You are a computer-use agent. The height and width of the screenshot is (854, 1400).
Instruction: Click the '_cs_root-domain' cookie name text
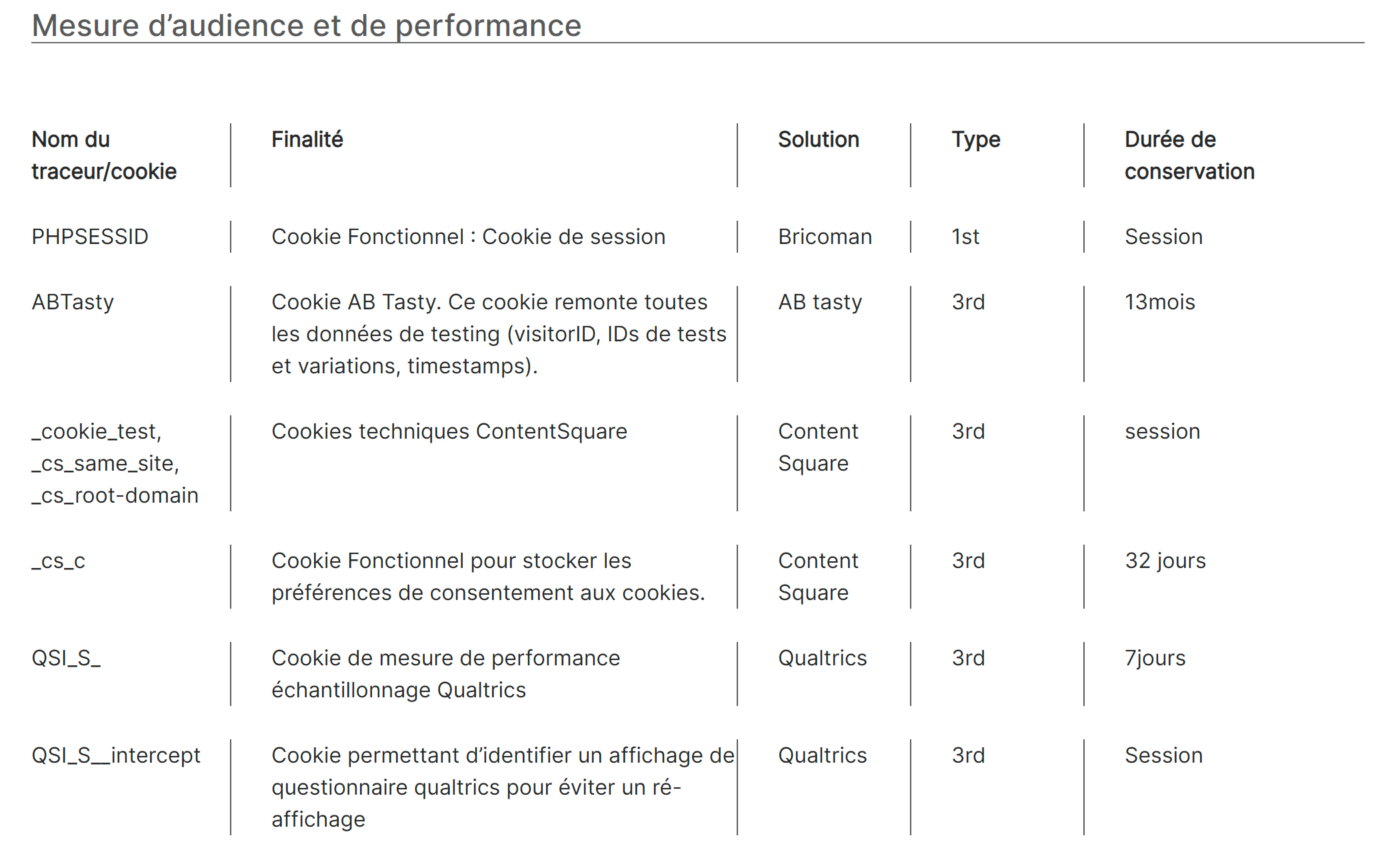pos(115,495)
